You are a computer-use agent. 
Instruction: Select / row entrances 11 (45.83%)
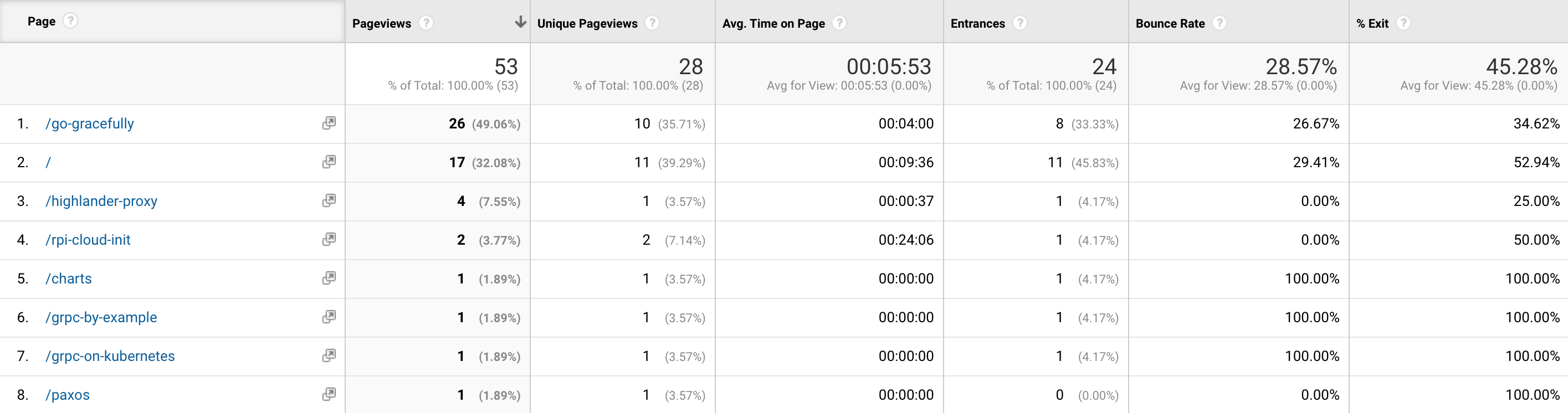pos(1083,162)
